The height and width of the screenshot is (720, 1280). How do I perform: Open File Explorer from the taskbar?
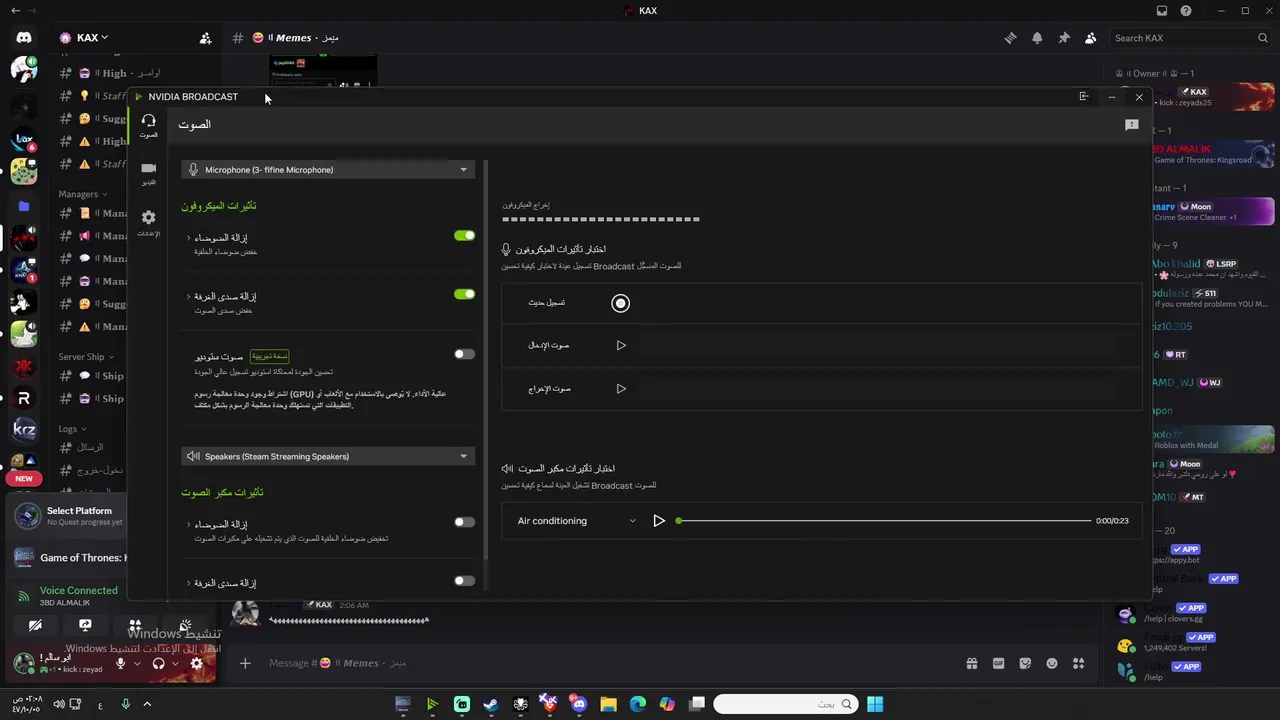(x=608, y=704)
